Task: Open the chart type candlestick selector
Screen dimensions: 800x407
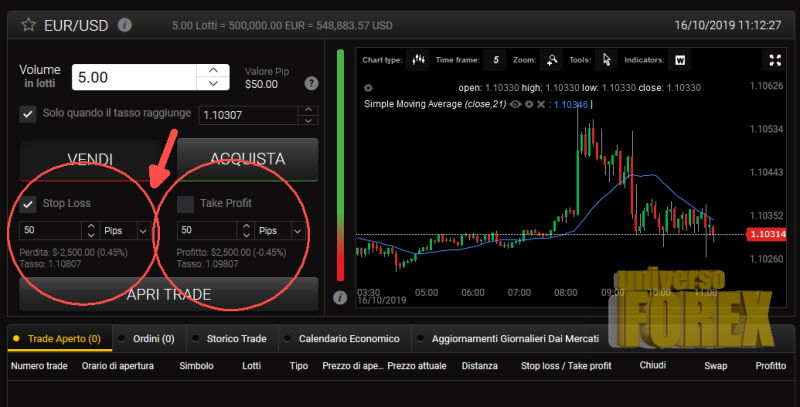Action: [x=418, y=60]
